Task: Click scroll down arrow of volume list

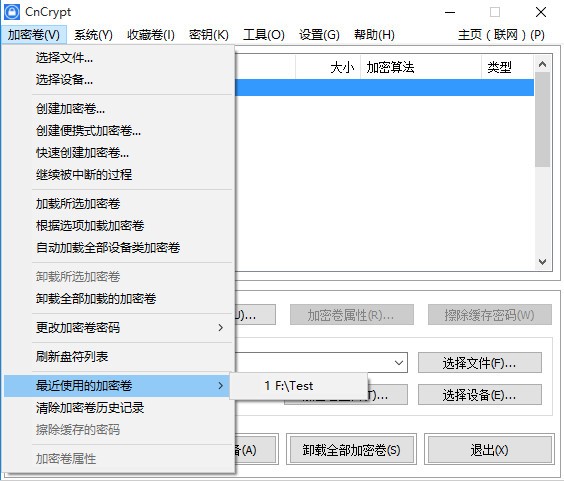Action: (542, 262)
